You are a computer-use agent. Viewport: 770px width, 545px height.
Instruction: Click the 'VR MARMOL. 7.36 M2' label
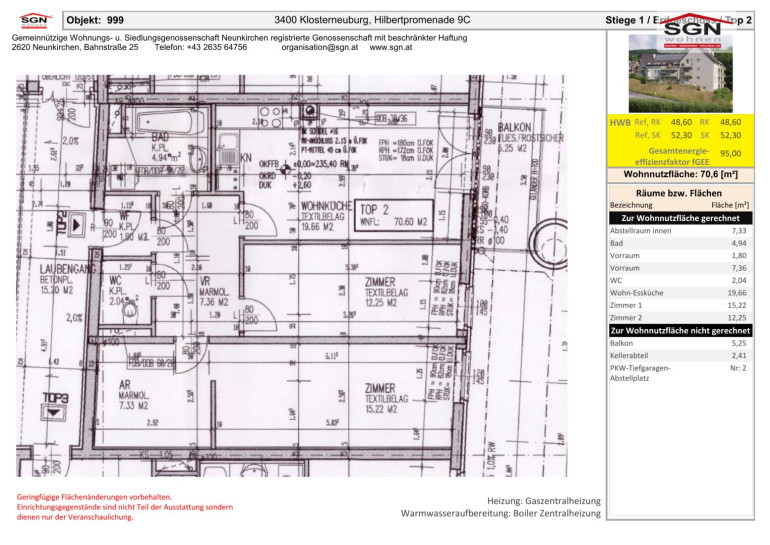(x=214, y=291)
